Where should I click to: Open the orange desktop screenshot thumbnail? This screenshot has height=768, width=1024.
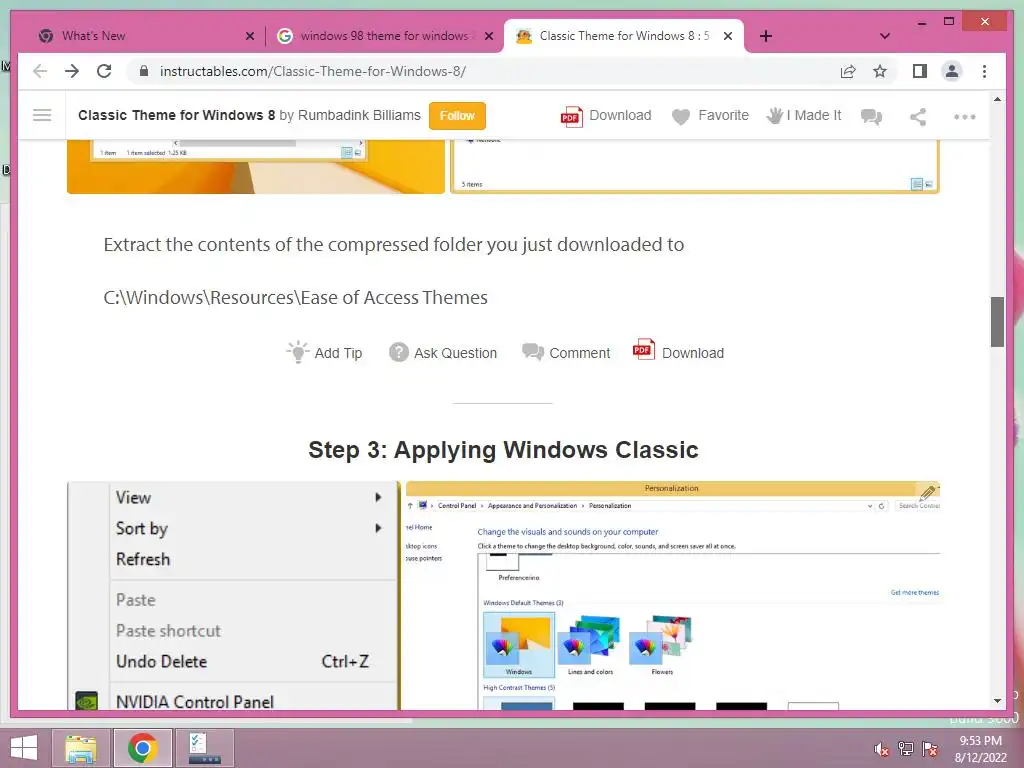pyautogui.click(x=255, y=167)
